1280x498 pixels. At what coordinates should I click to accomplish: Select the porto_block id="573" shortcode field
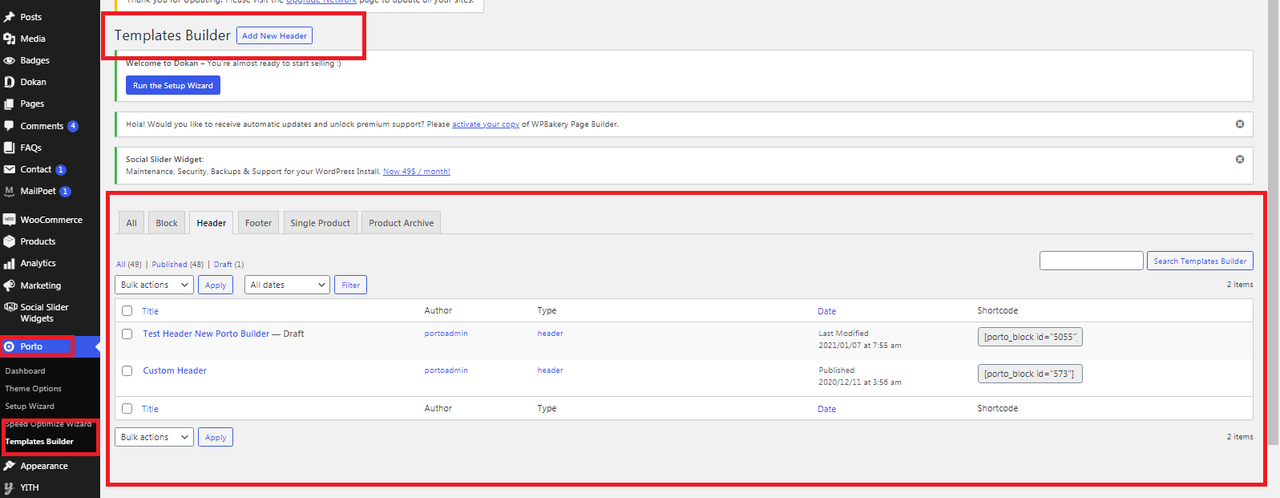pyautogui.click(x=1030, y=374)
